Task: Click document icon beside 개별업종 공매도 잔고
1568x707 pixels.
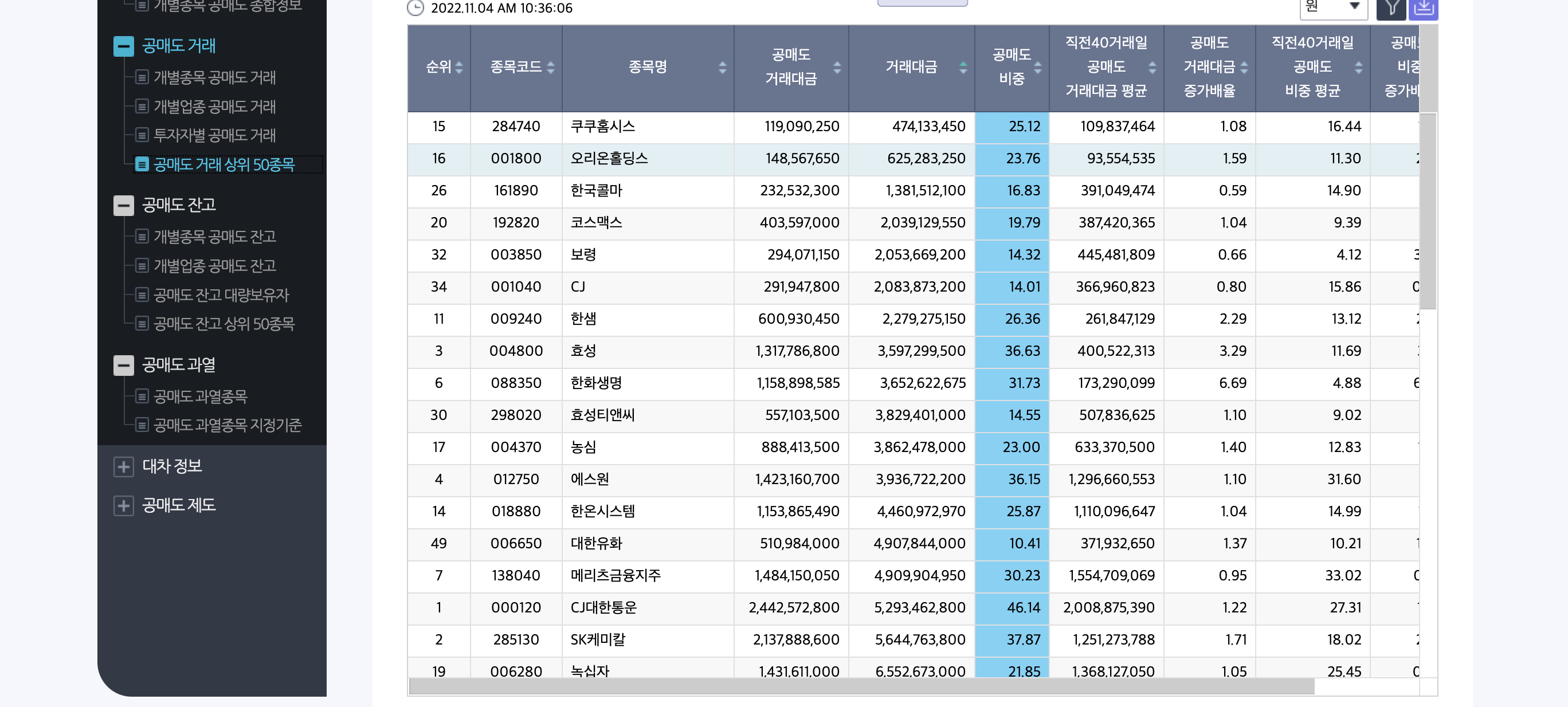Action: tap(142, 265)
